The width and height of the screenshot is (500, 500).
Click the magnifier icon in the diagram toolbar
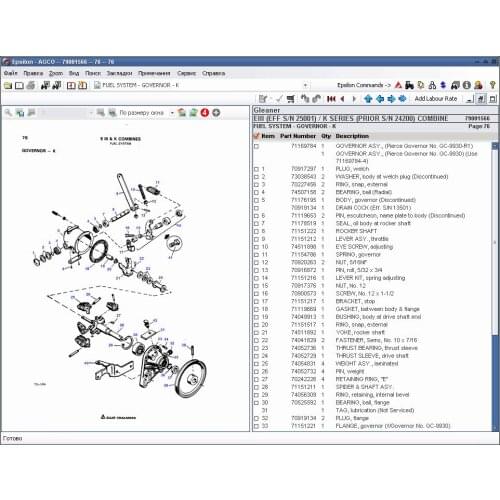[8, 113]
